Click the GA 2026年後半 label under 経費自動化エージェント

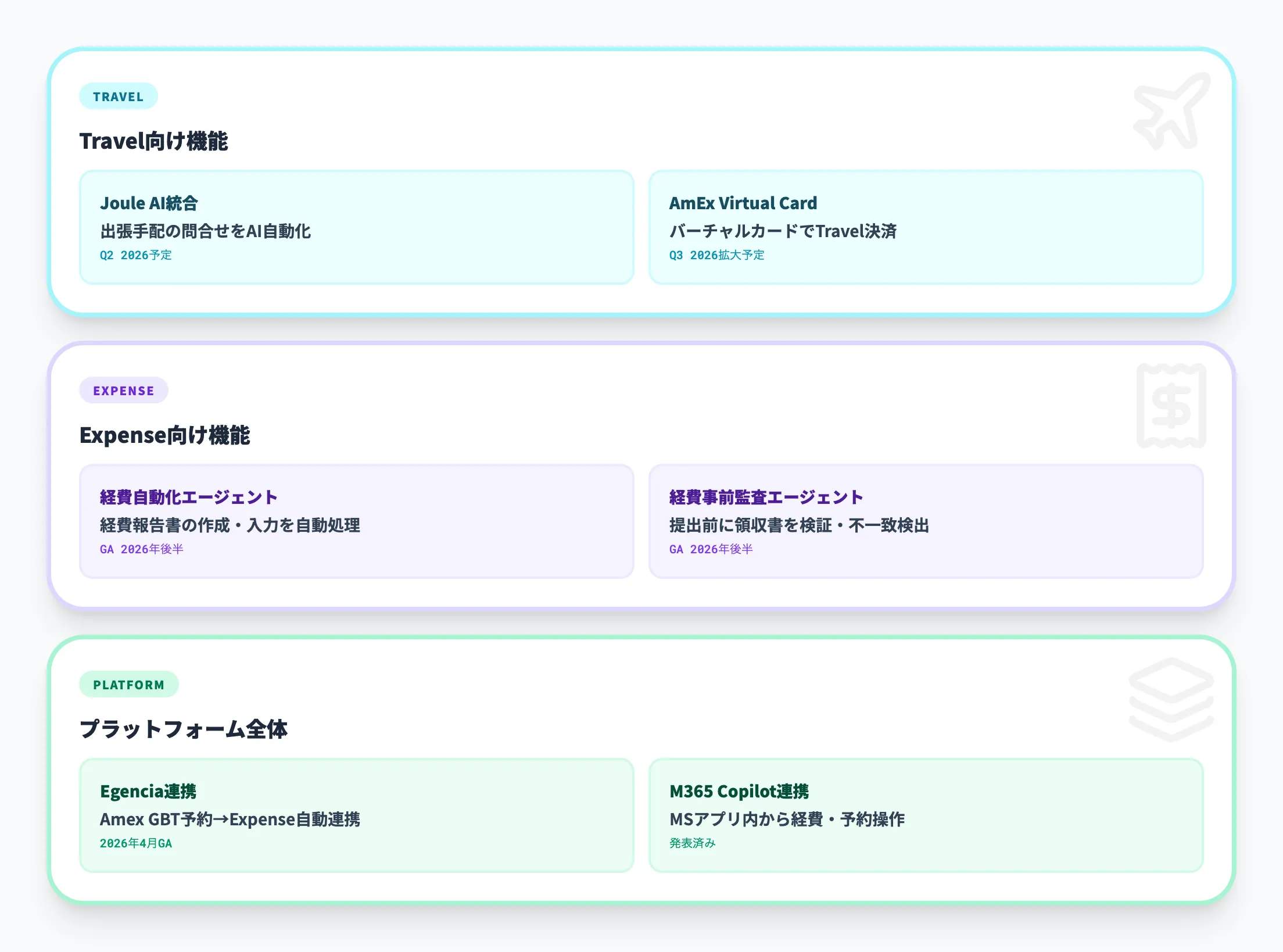click(x=141, y=549)
